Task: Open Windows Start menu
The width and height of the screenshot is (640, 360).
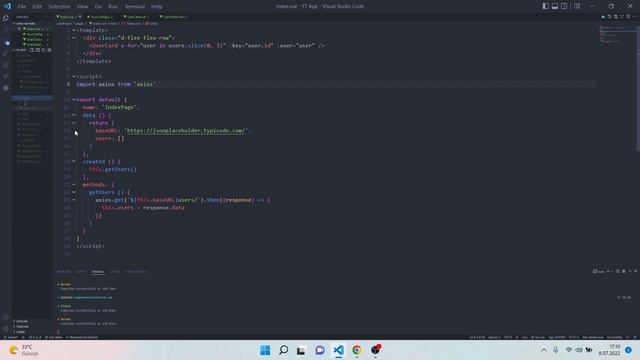Action: point(265,350)
